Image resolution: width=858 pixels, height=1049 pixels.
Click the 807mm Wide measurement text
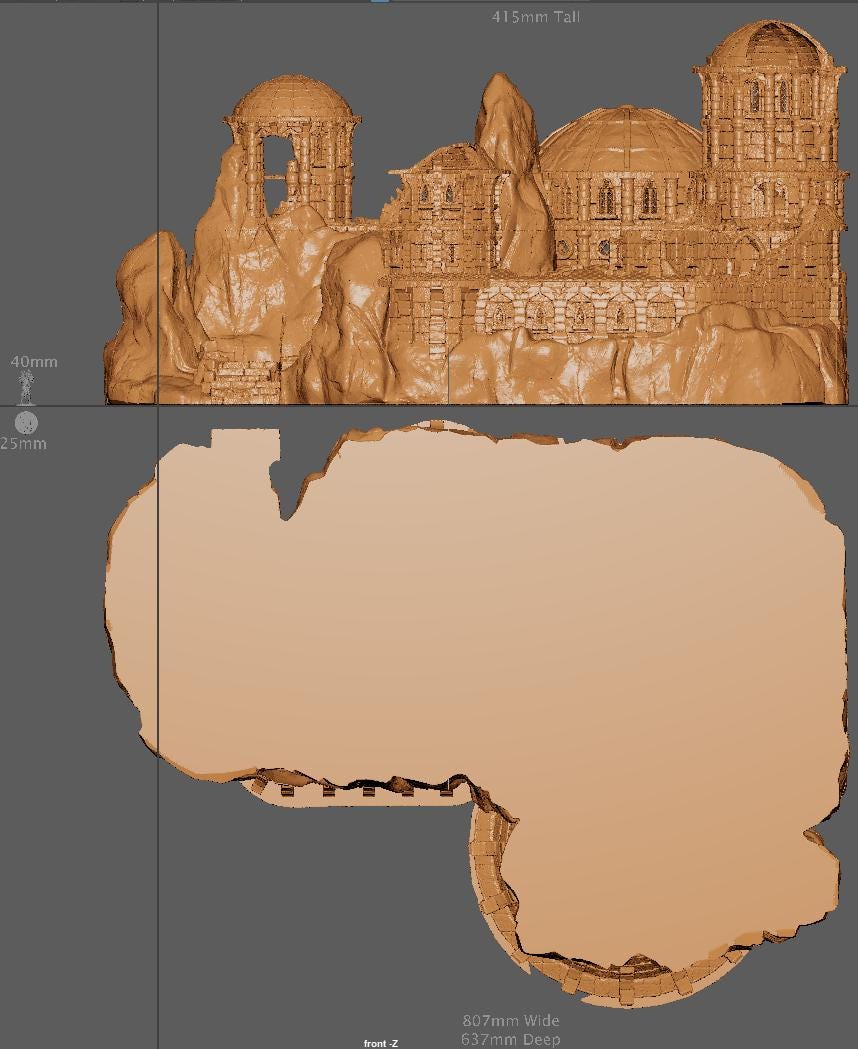510,1020
